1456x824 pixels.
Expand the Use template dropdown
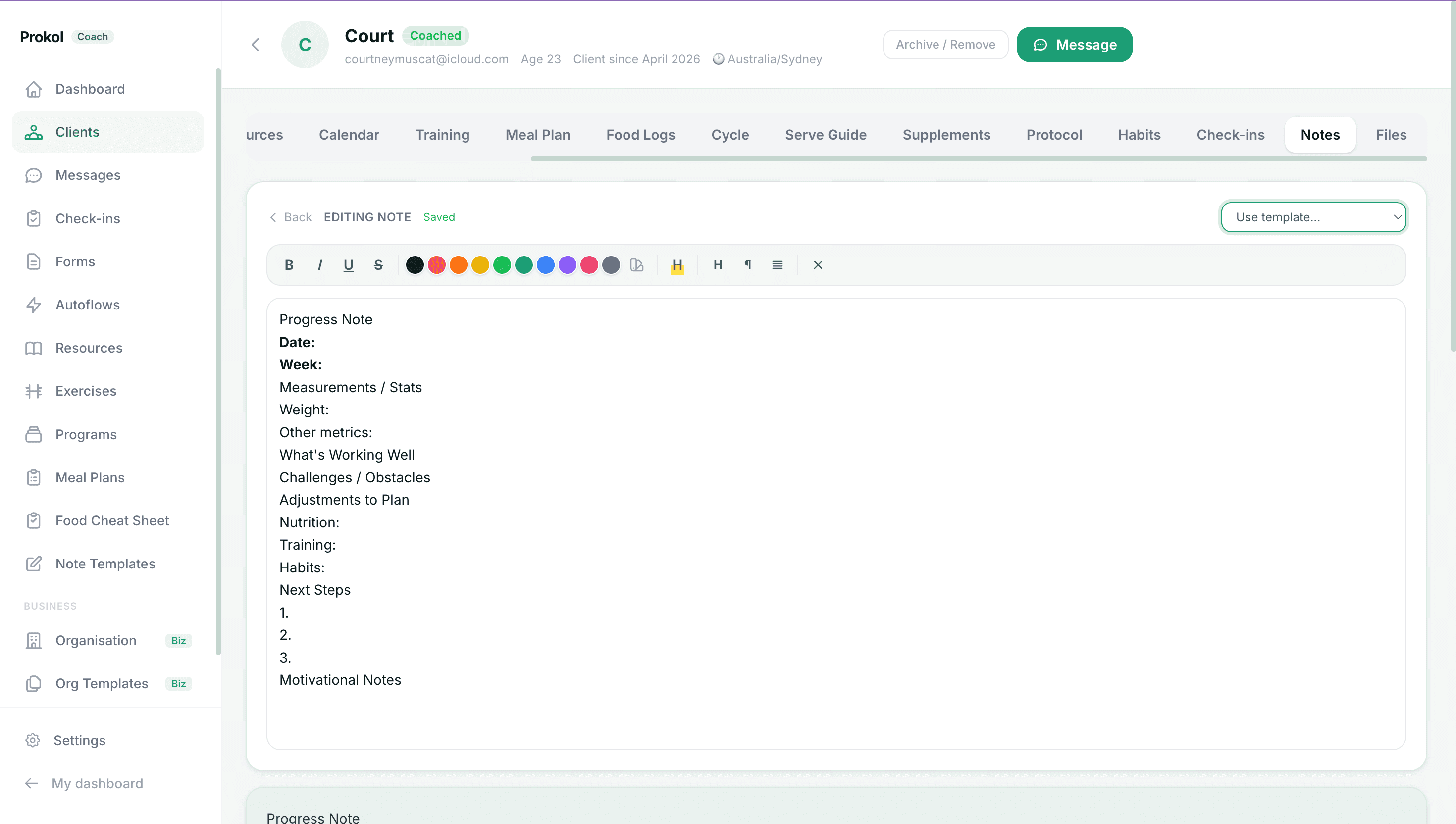tap(1313, 217)
